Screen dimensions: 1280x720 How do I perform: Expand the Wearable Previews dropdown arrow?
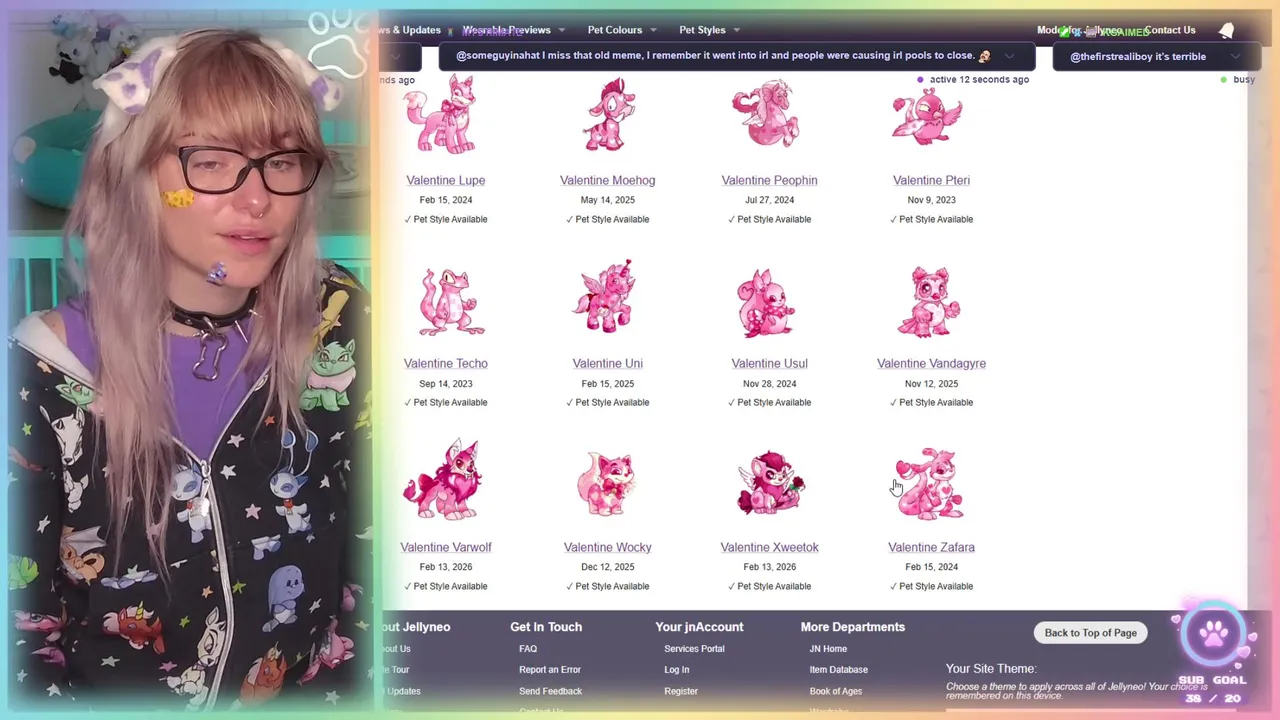[562, 30]
